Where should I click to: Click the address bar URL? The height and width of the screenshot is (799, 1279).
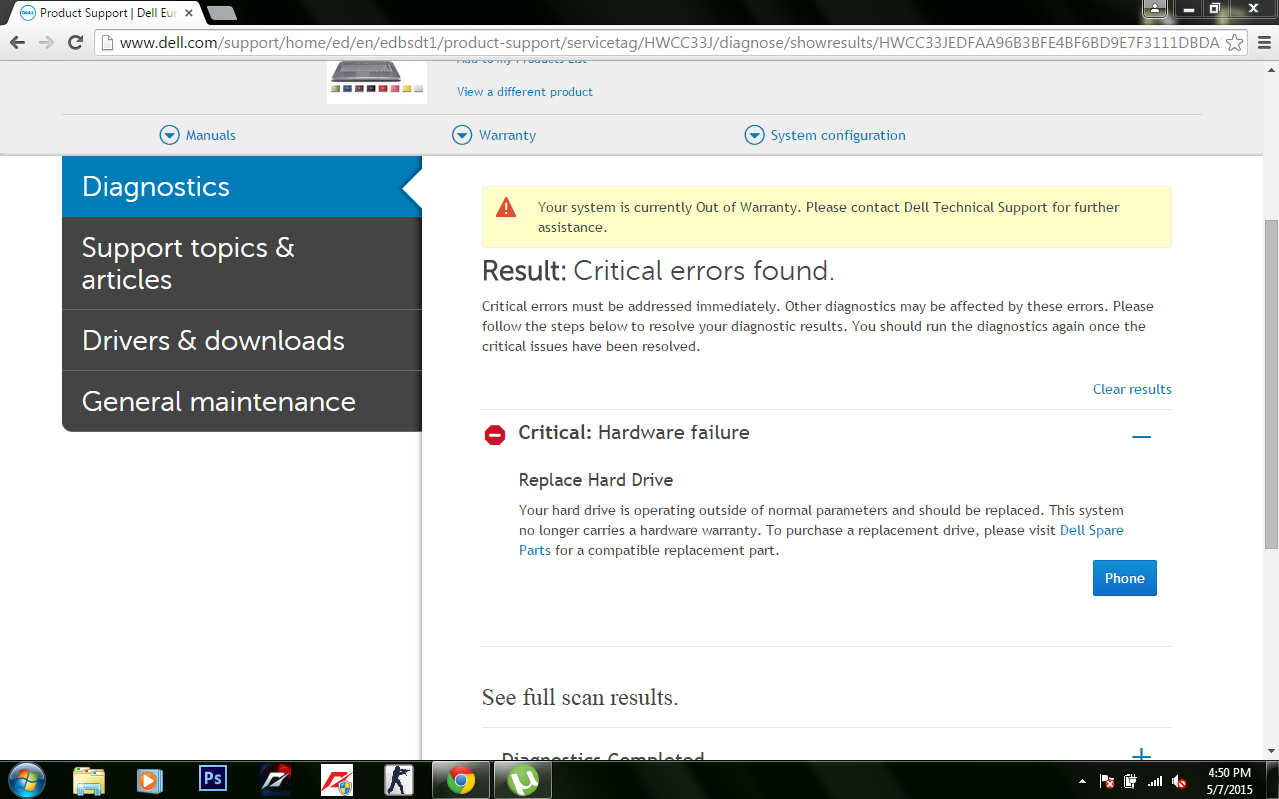pos(669,42)
